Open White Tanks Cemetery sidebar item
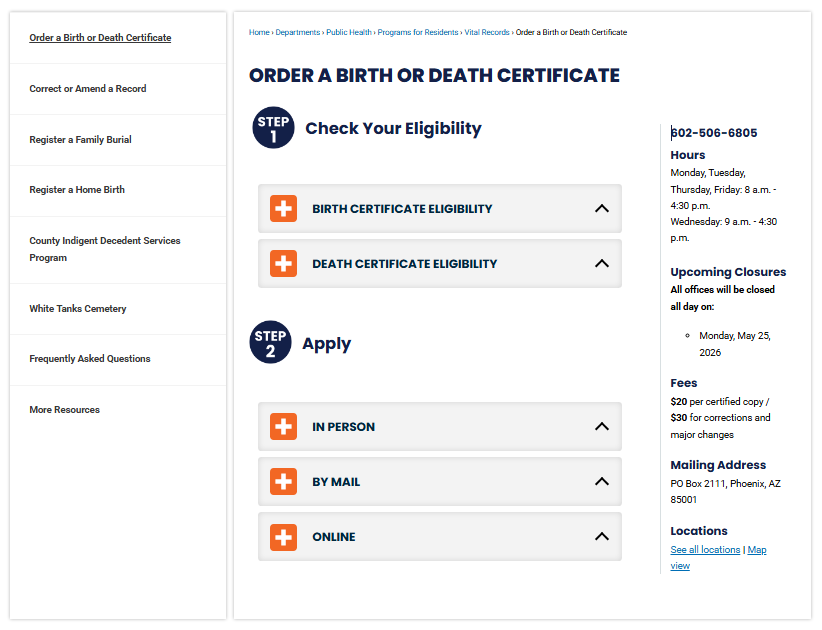822x630 pixels. click(x=78, y=309)
